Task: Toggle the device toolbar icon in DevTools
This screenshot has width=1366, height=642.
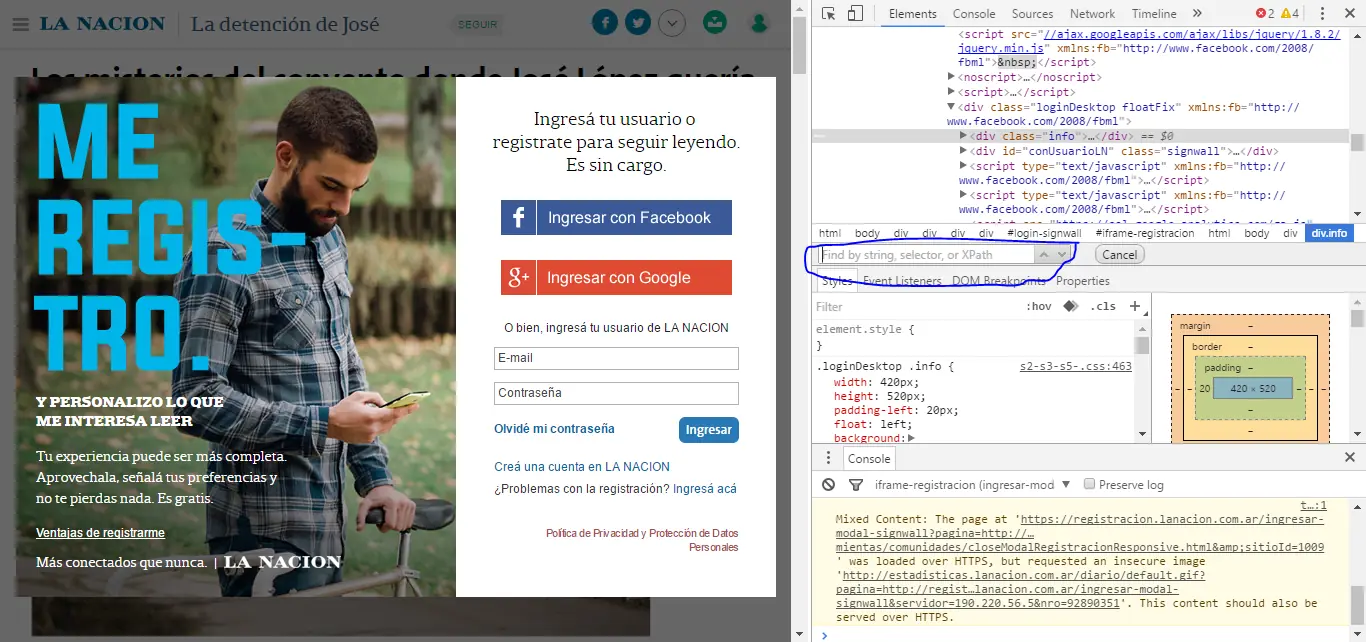Action: (855, 13)
